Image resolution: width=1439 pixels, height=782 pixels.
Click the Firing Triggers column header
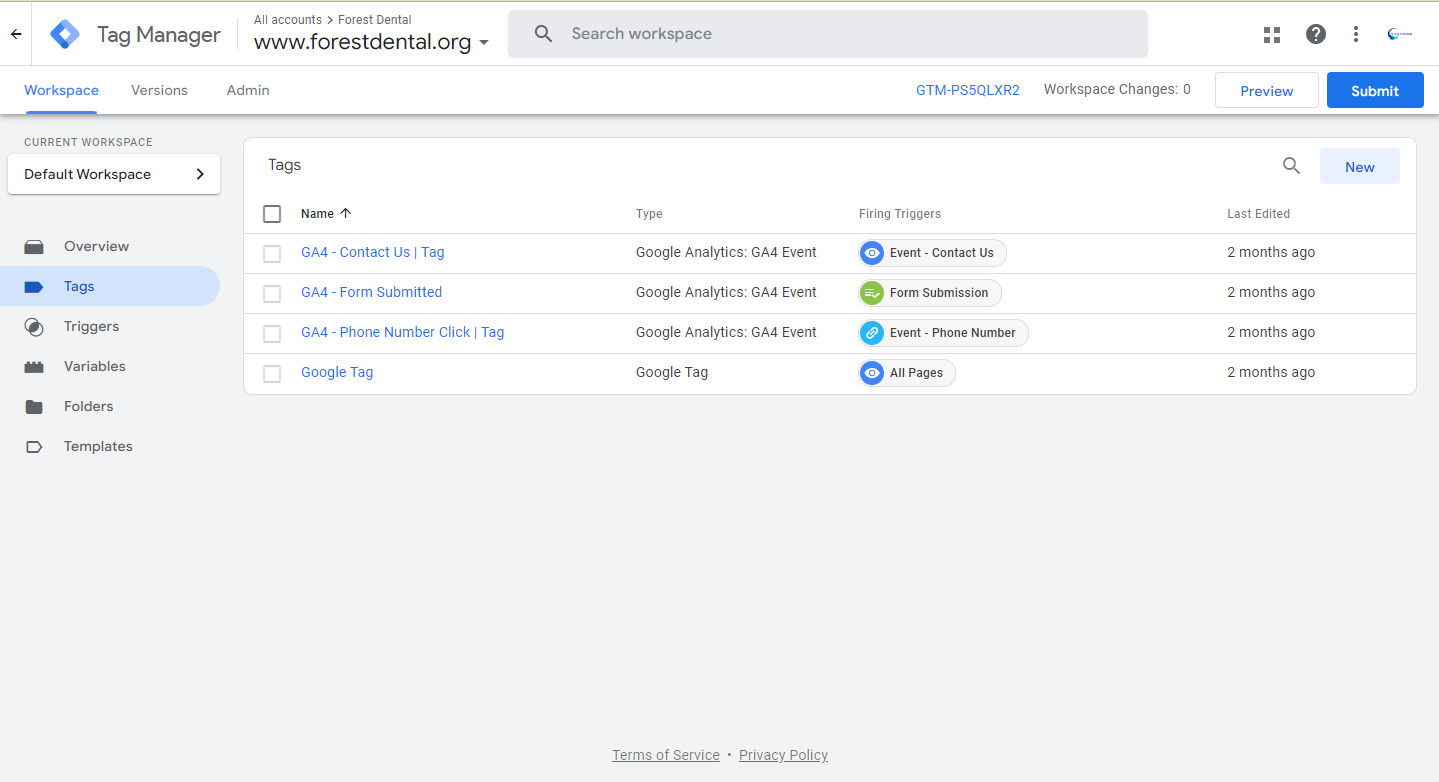click(x=900, y=213)
